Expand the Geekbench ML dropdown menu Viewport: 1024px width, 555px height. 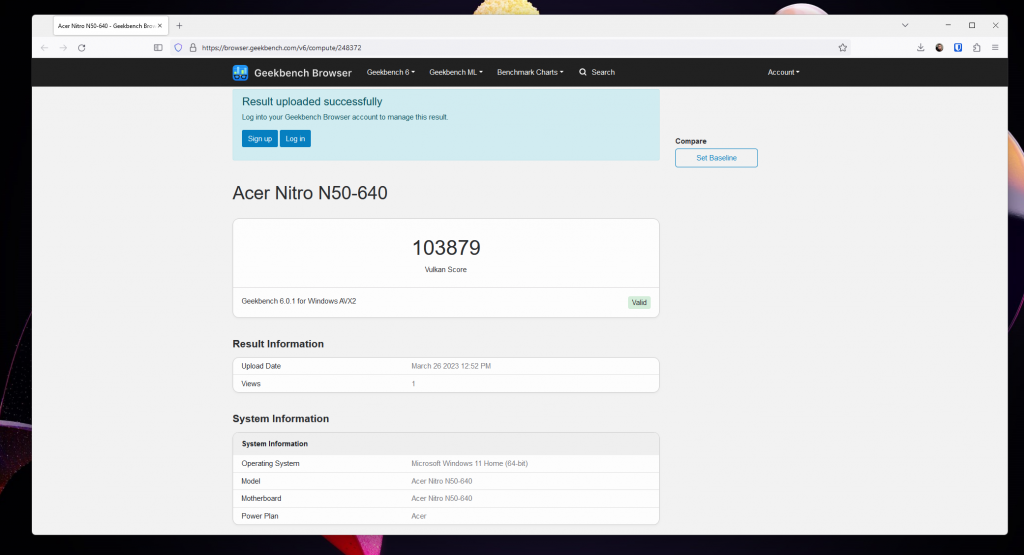[x=456, y=72]
